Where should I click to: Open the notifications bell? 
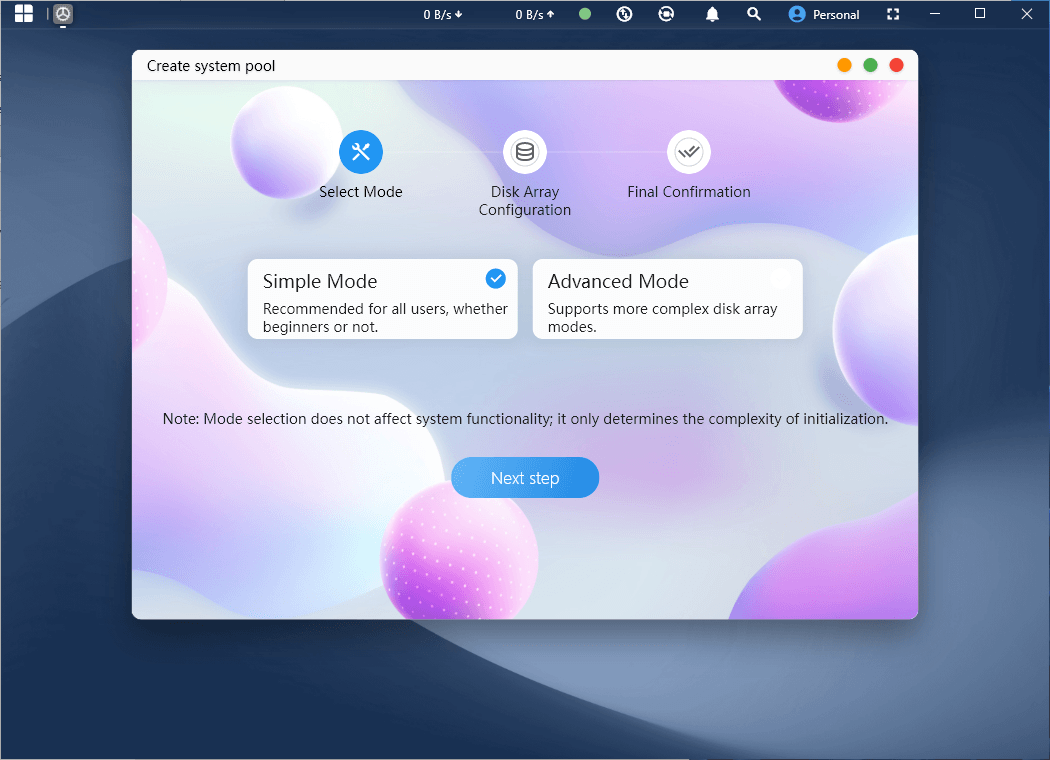point(712,14)
